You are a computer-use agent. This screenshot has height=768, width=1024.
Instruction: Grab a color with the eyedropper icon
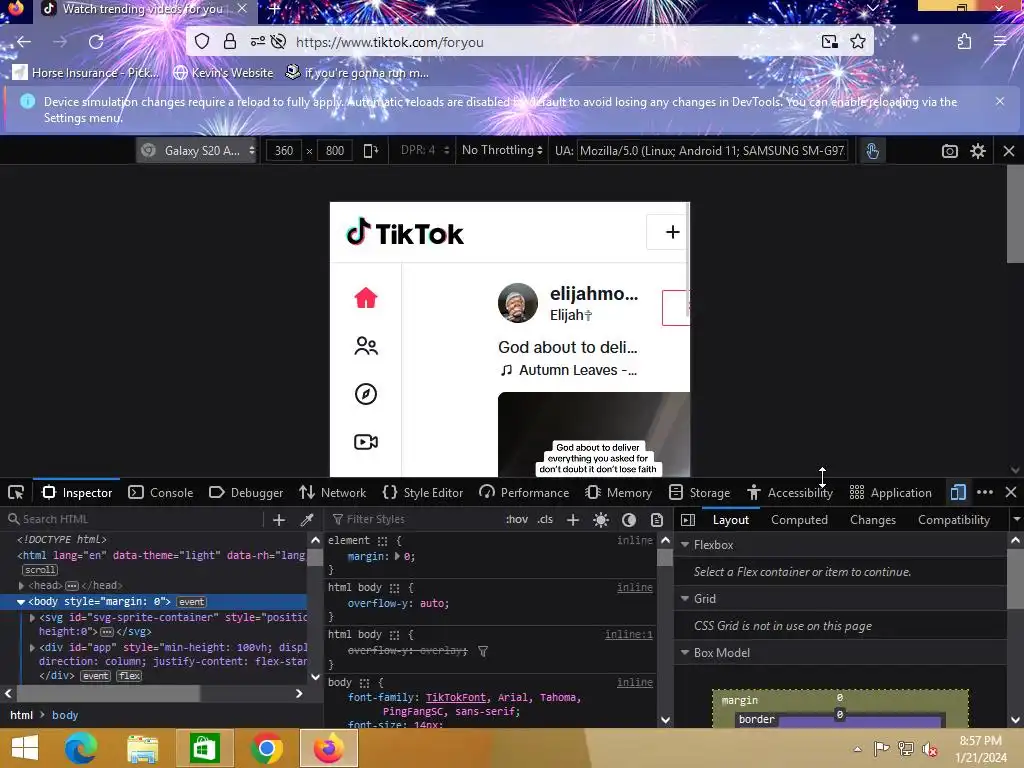(306, 520)
